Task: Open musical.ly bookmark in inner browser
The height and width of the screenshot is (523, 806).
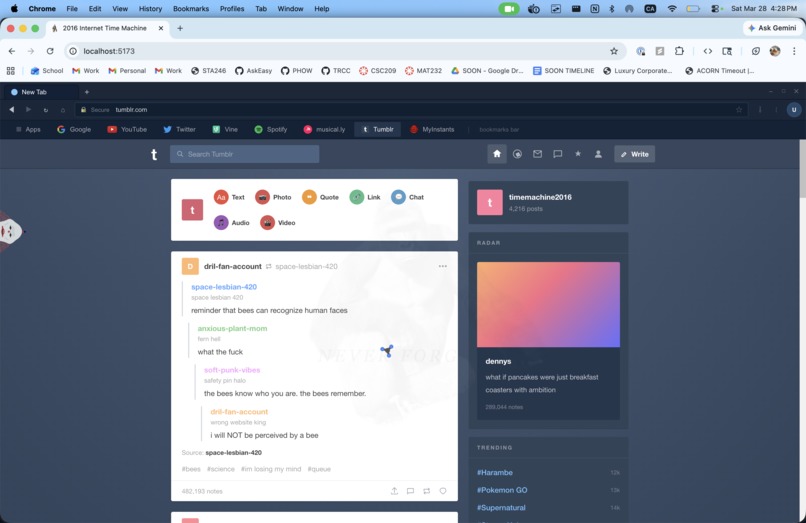Action: click(324, 130)
